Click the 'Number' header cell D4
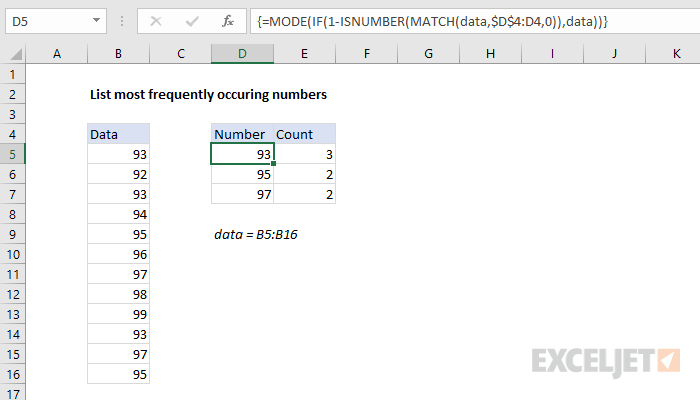Screen dimensions: 700x400 click(x=242, y=134)
